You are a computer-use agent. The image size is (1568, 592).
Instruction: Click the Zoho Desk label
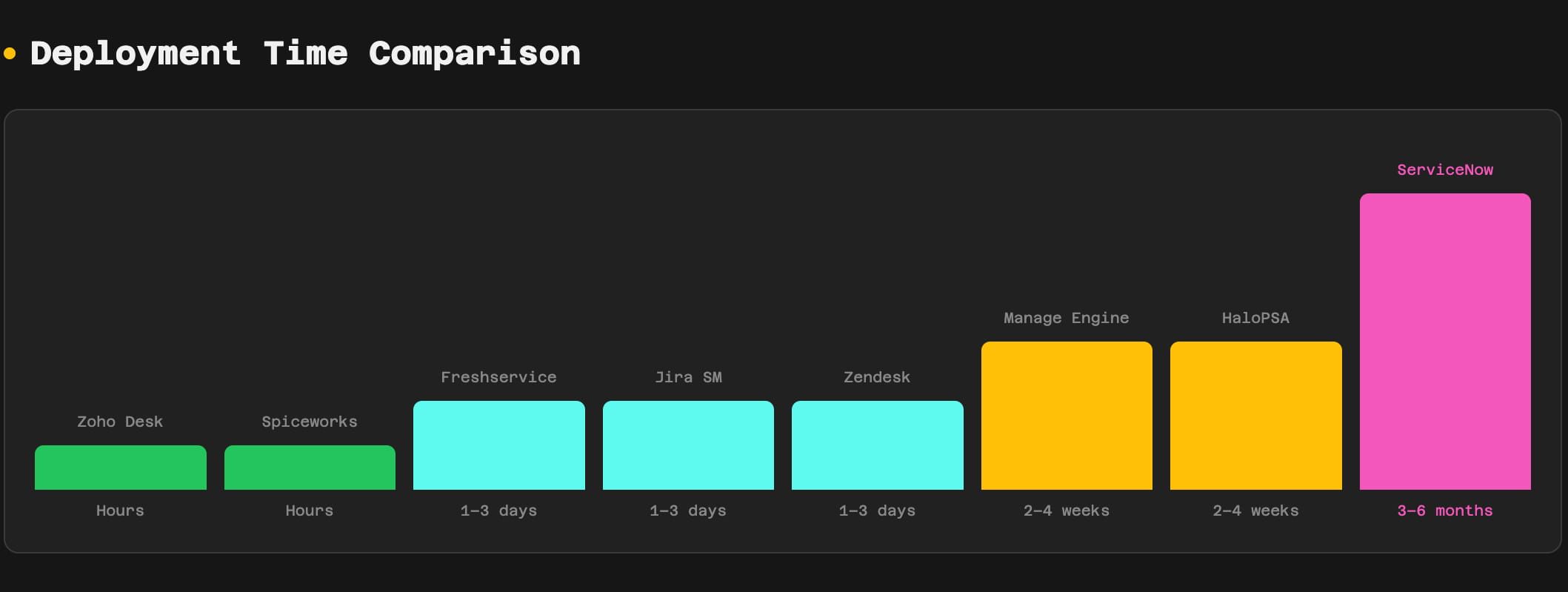pos(120,422)
